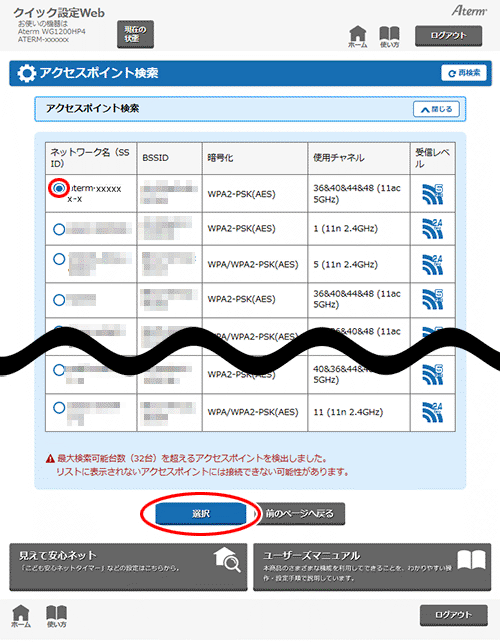The image size is (500, 642).
Task: Click 前のページへ戻る button
Action: 300,513
